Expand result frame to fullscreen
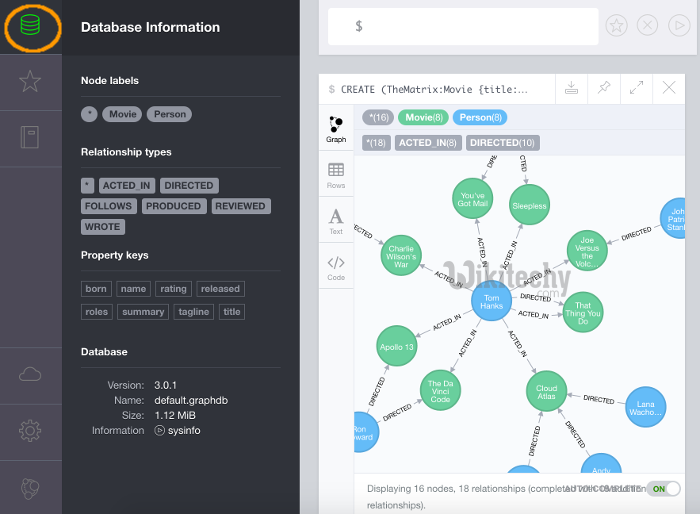700x514 pixels. click(636, 88)
